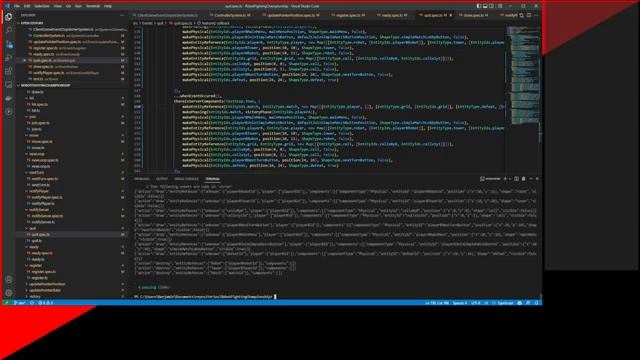Select updatePointerPosition.spec.ts in Open Editors
Image resolution: width=640 pixels, height=360 pixels.
[57, 42]
